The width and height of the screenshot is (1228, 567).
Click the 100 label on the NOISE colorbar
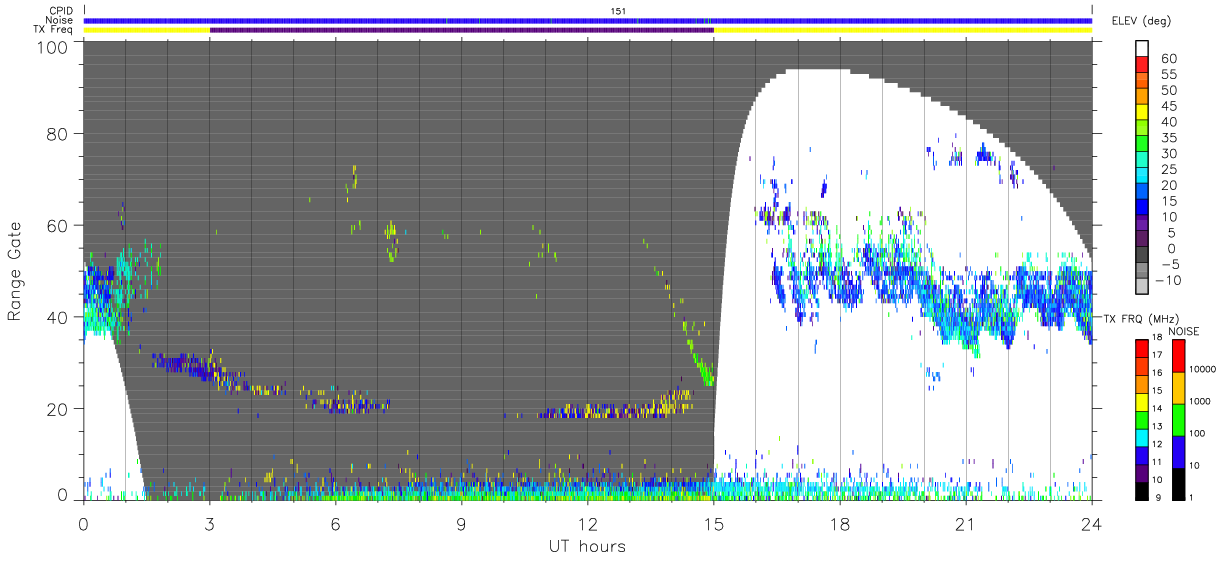[1199, 434]
